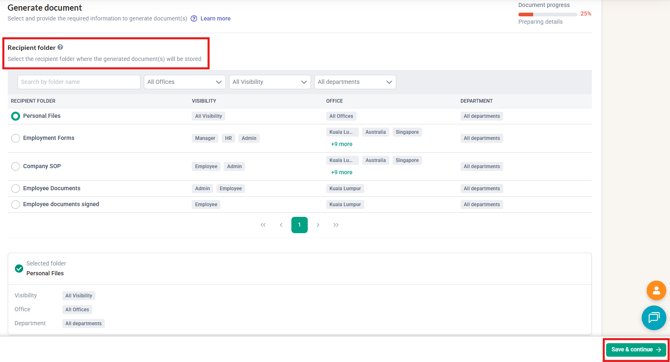Select the Employment Forms radio button
670x362 pixels.
15,138
